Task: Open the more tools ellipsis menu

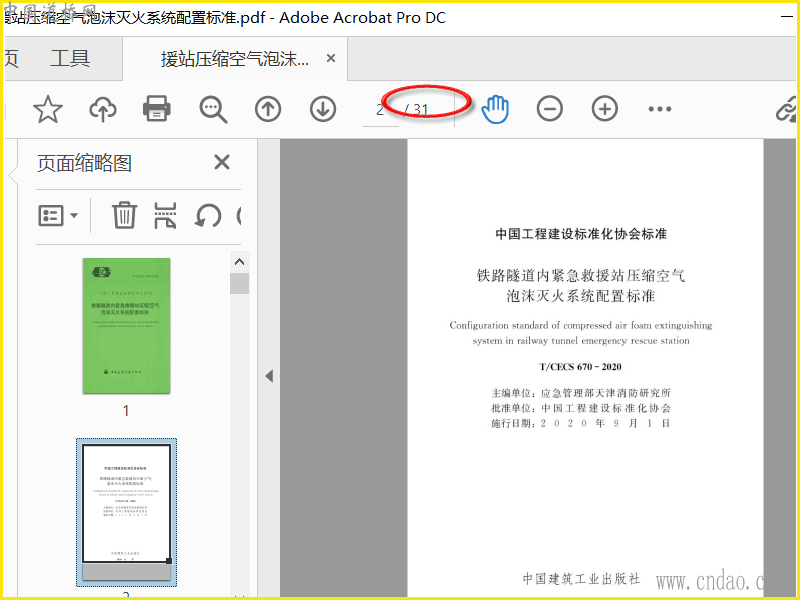Action: [x=660, y=109]
